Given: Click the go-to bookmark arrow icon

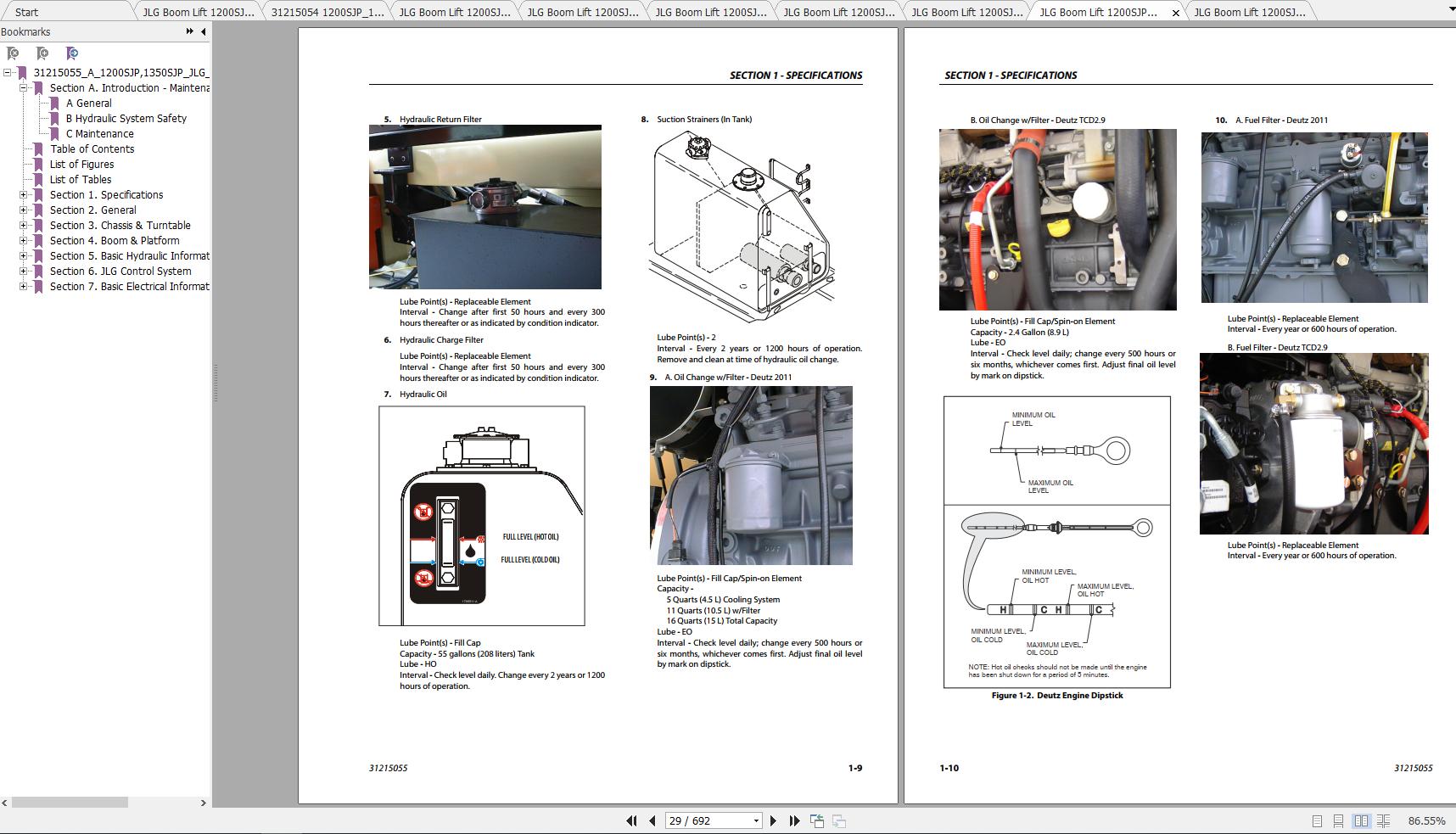Looking at the screenshot, I should tap(72, 53).
